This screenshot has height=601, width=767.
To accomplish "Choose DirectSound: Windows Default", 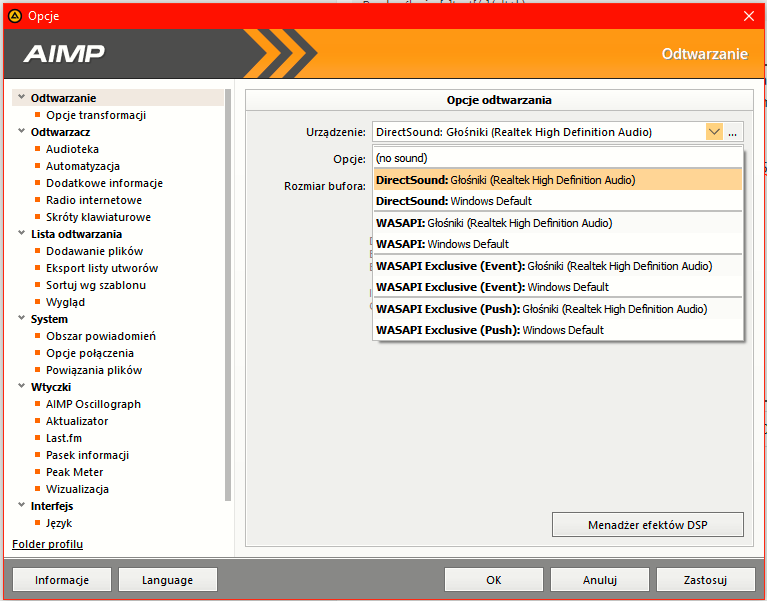I will (558, 201).
